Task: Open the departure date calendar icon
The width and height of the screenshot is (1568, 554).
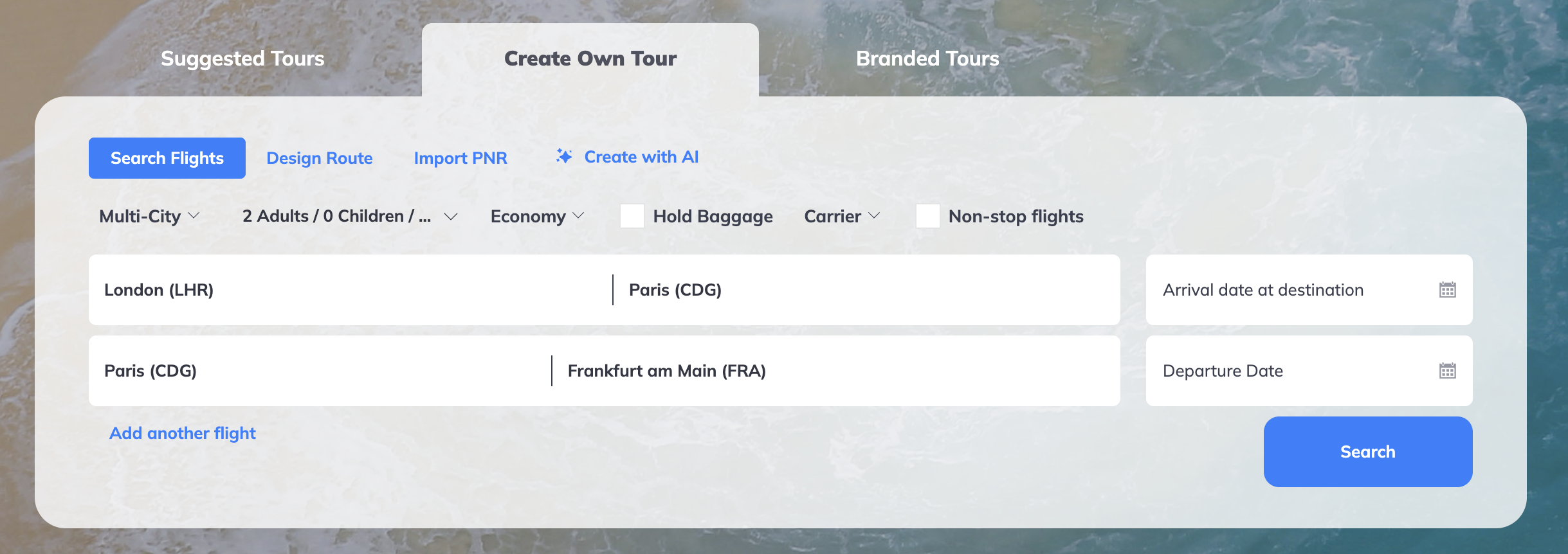Action: pyautogui.click(x=1447, y=371)
